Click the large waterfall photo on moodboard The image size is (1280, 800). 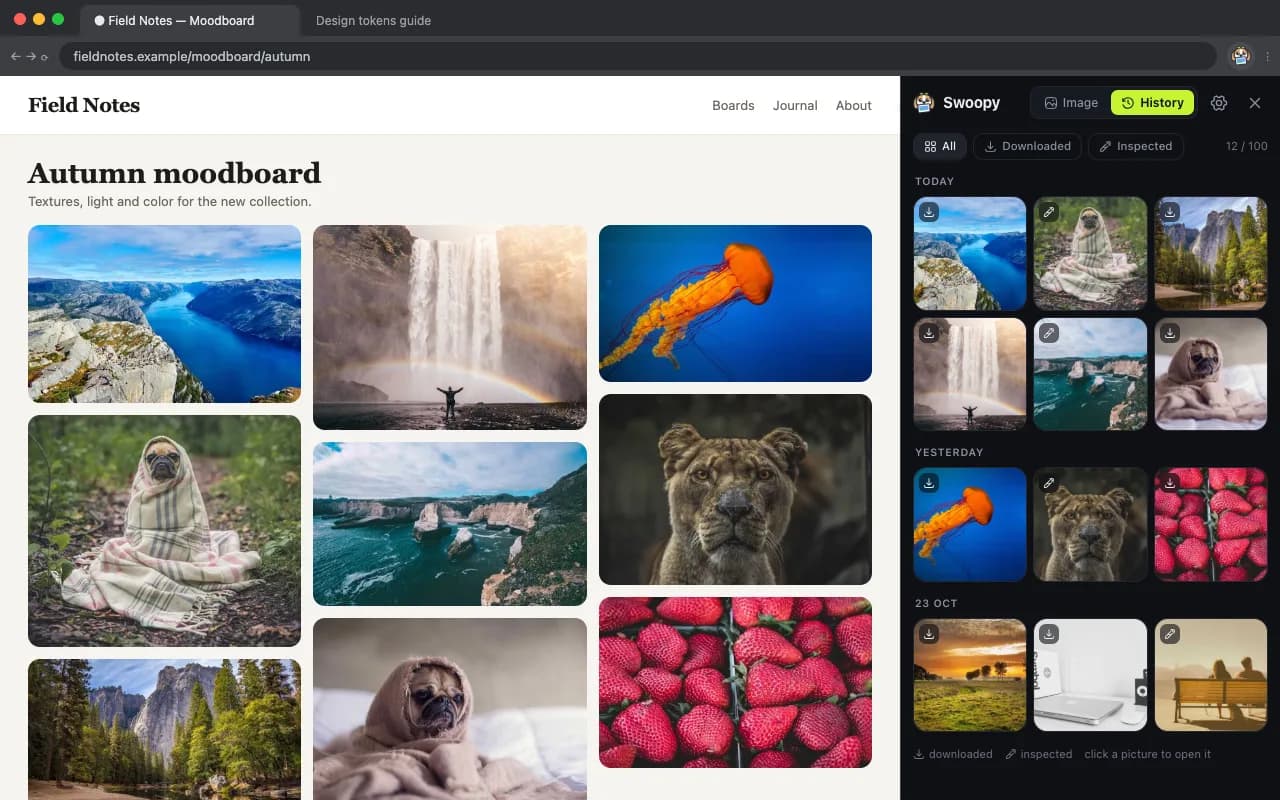(x=450, y=327)
